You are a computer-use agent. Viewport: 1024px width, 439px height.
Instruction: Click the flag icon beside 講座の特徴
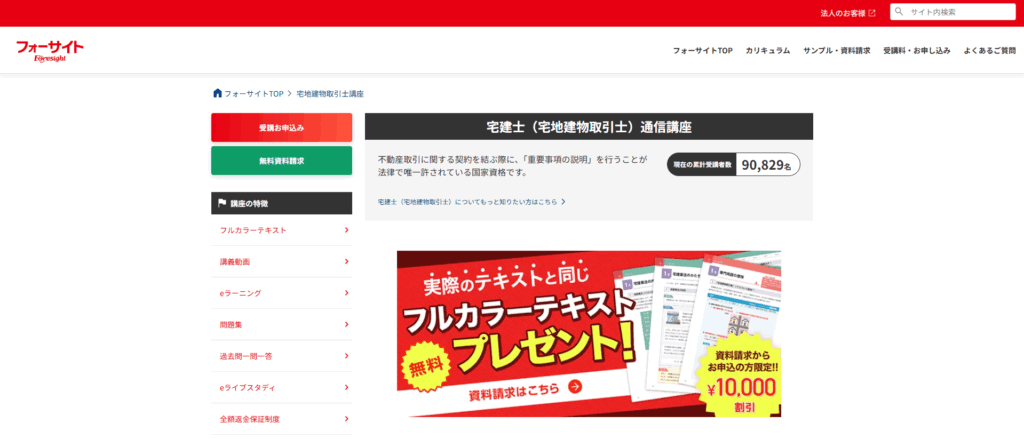coord(222,203)
